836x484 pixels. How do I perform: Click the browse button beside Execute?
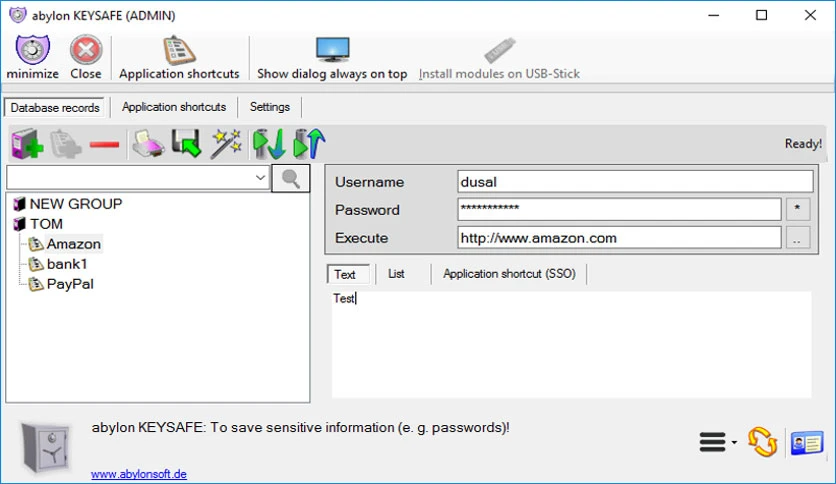(798, 238)
